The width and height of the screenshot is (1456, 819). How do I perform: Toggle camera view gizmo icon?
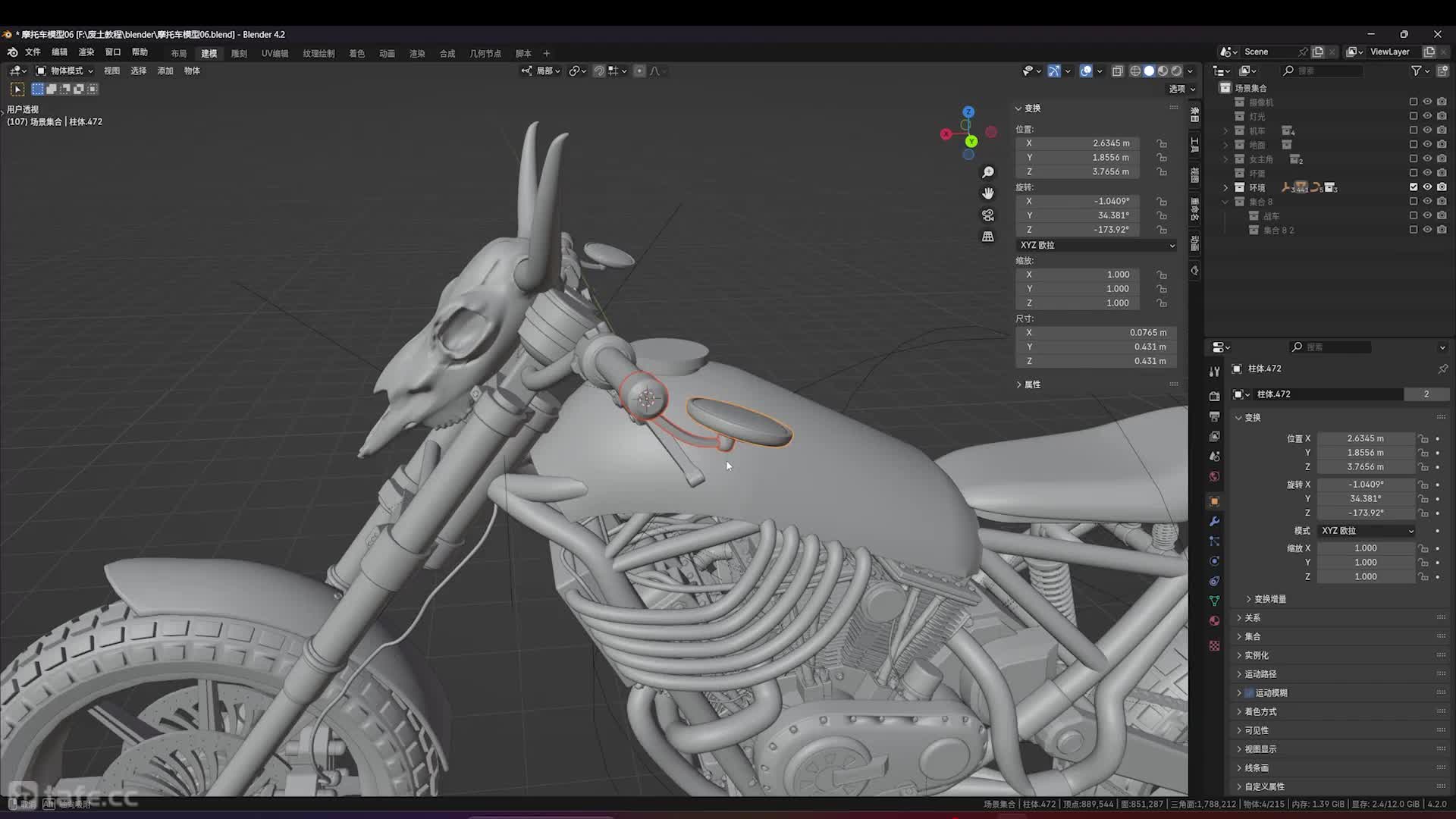click(x=987, y=215)
